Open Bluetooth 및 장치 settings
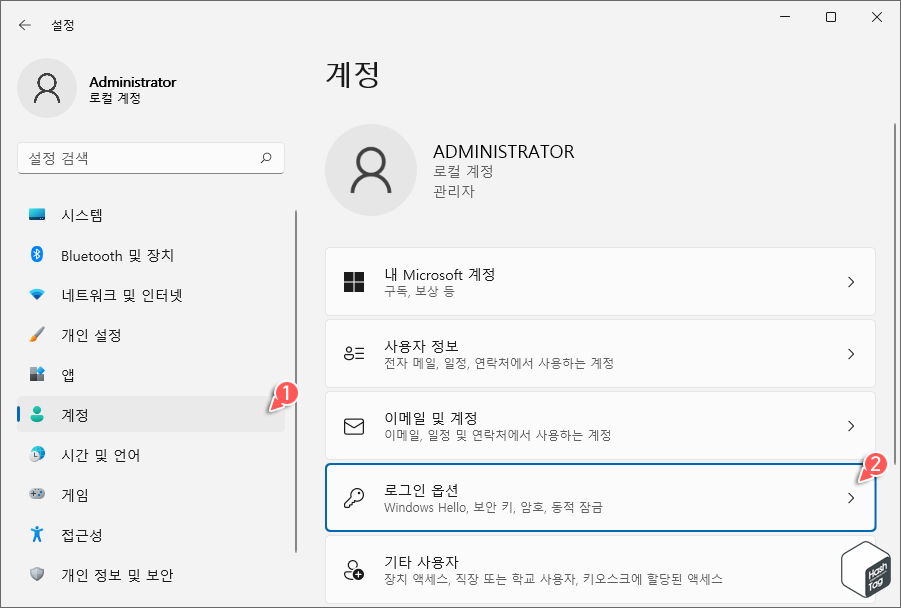The image size is (901, 608). pos(36,255)
